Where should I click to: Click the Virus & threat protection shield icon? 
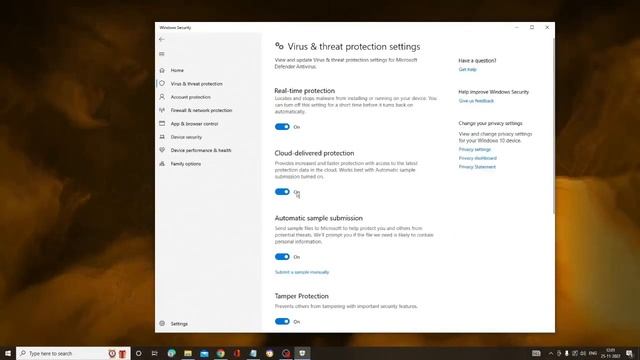162,83
